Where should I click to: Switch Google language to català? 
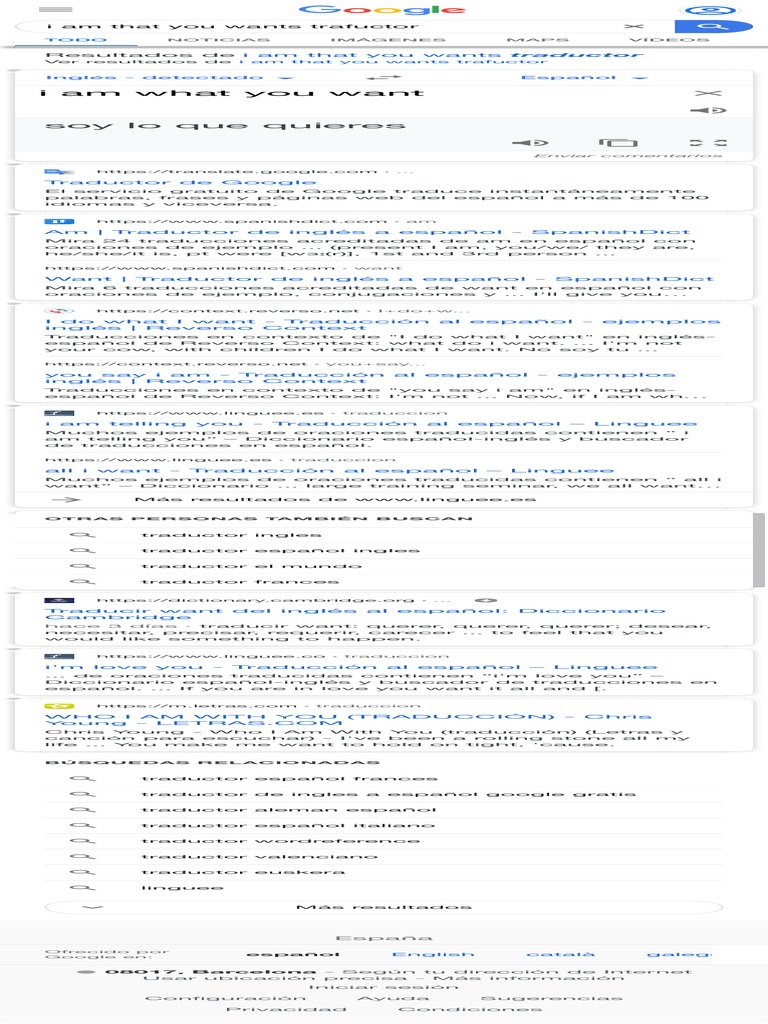pos(561,954)
